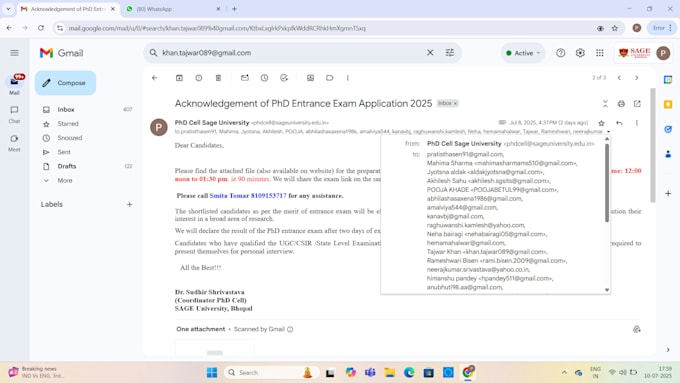Click the Compose button
Image resolution: width=680 pixels, height=383 pixels.
pos(65,83)
